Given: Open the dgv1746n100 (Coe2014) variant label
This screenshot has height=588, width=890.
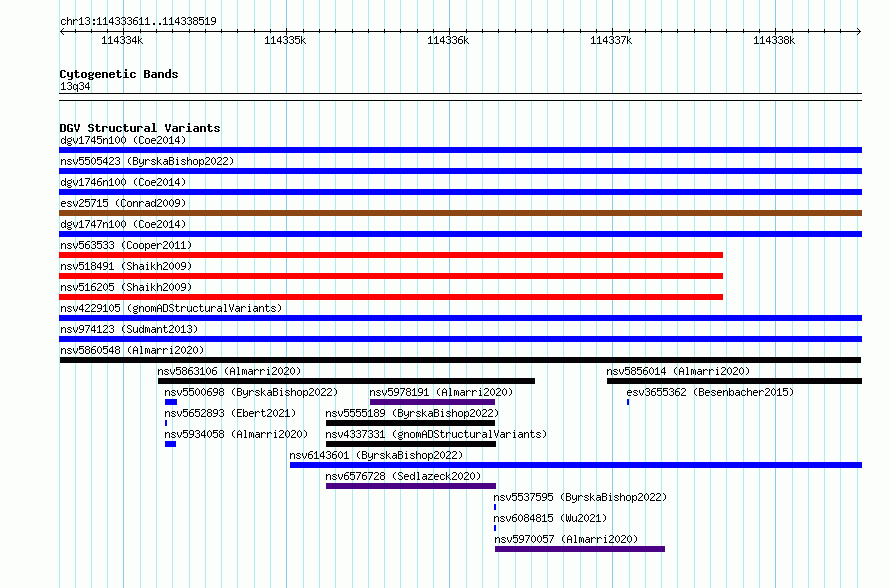Looking at the screenshot, I should [x=123, y=182].
